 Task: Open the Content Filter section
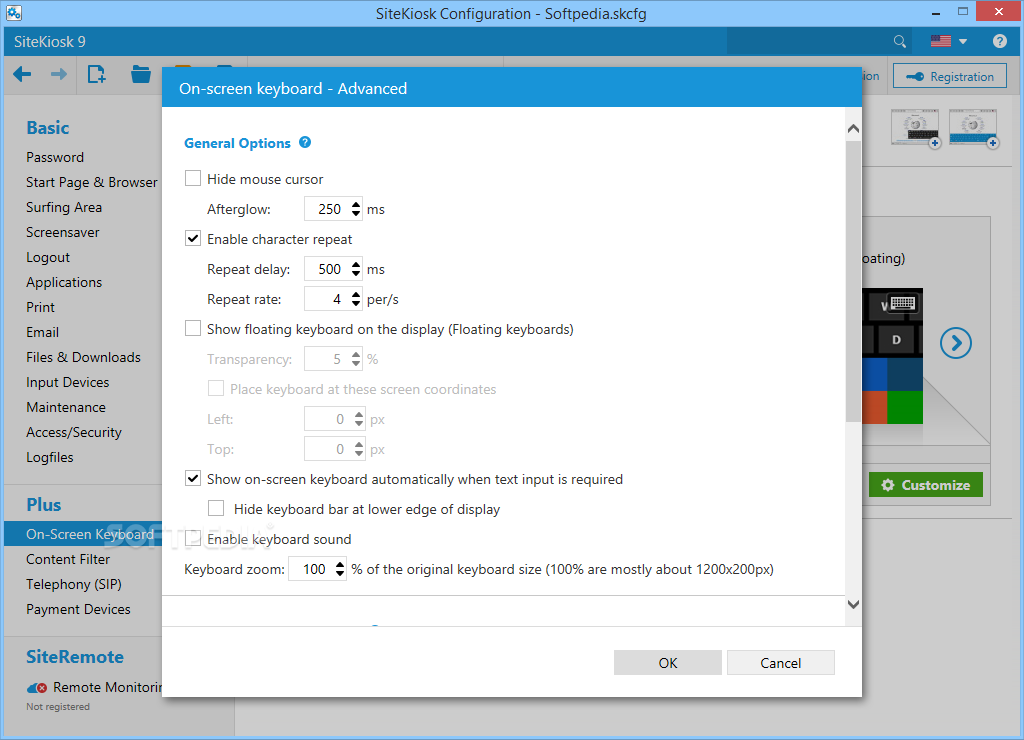68,559
